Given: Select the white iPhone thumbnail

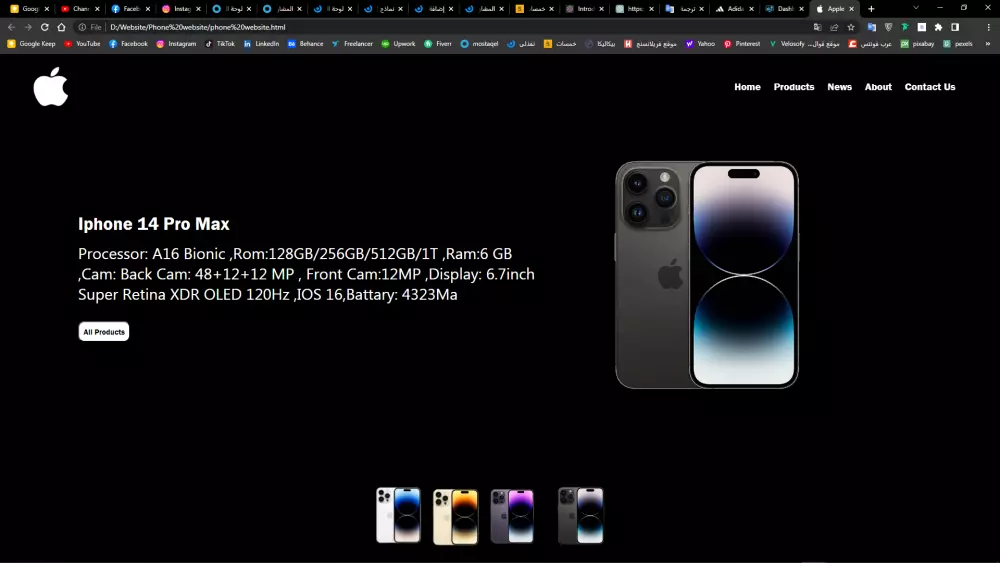Looking at the screenshot, I should point(399,515).
